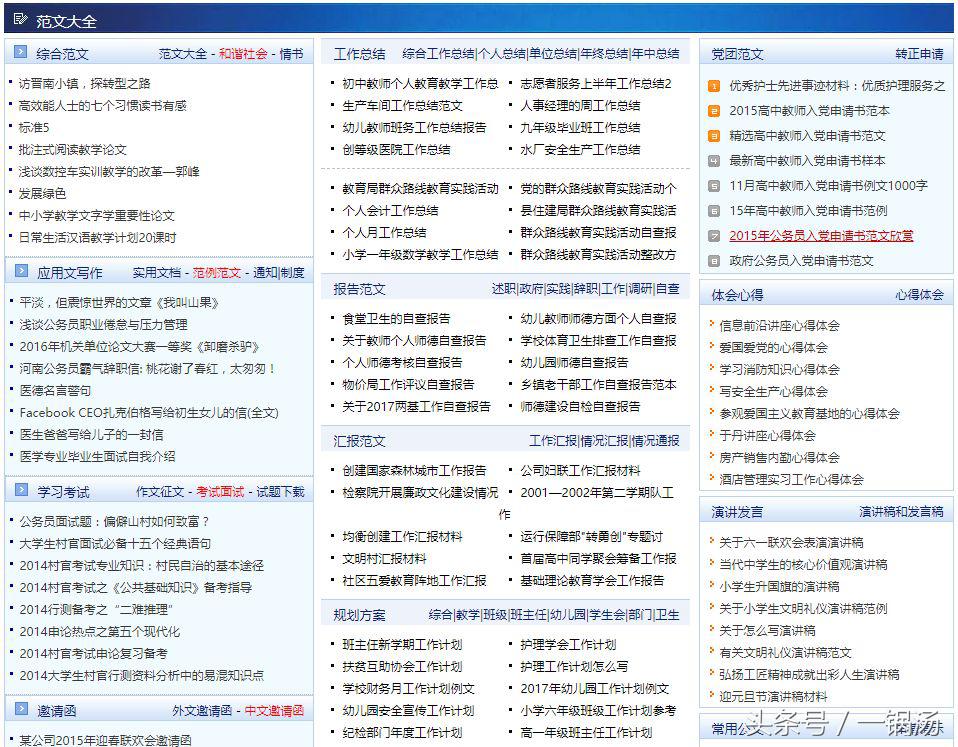Click the orange number 3 rank badge
Screen dimensions: 958x747
pyautogui.click(x=713, y=136)
